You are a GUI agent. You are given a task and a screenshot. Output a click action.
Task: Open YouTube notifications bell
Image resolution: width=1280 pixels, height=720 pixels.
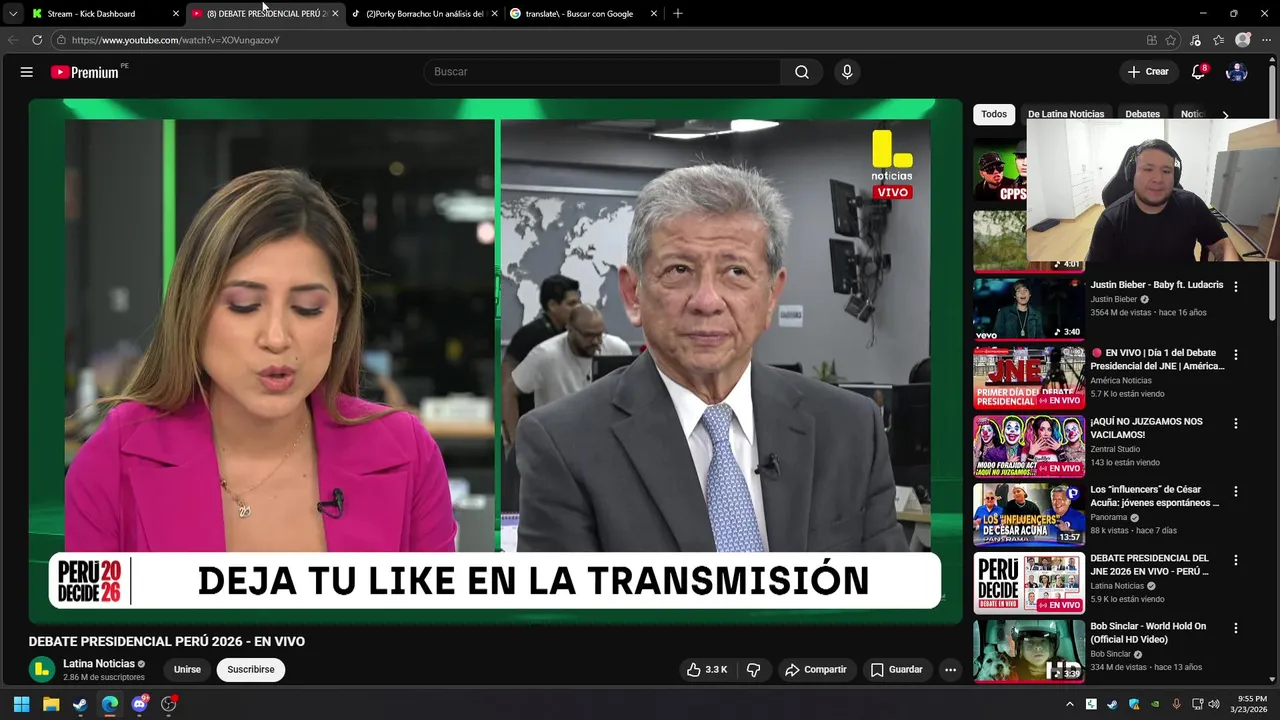tap(1198, 72)
